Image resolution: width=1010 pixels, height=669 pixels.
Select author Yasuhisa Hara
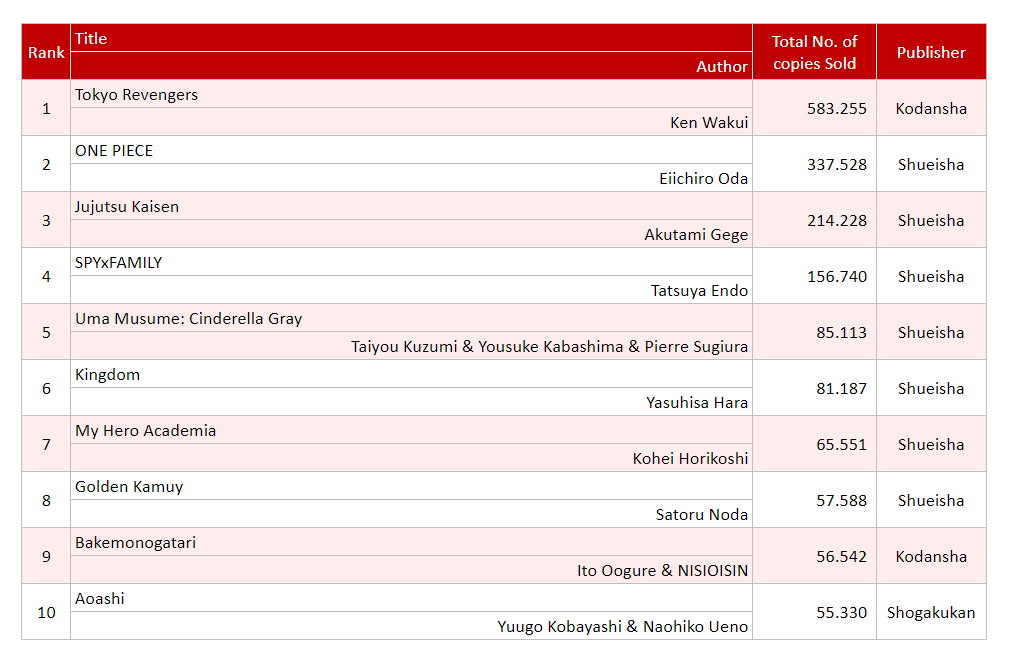point(411,402)
